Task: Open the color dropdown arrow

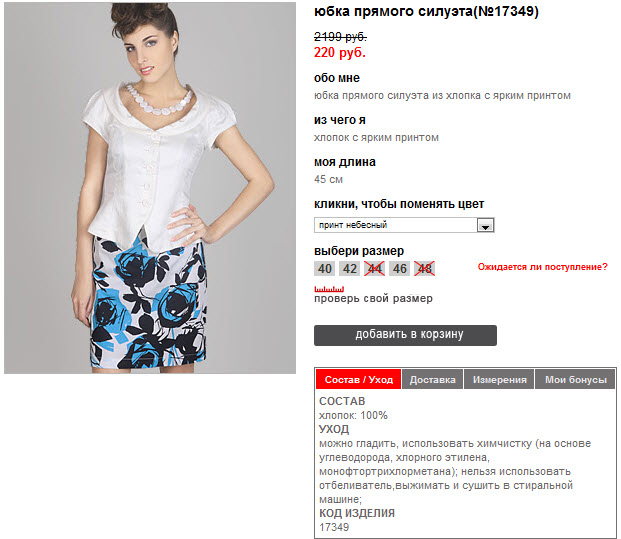Action: [486, 225]
